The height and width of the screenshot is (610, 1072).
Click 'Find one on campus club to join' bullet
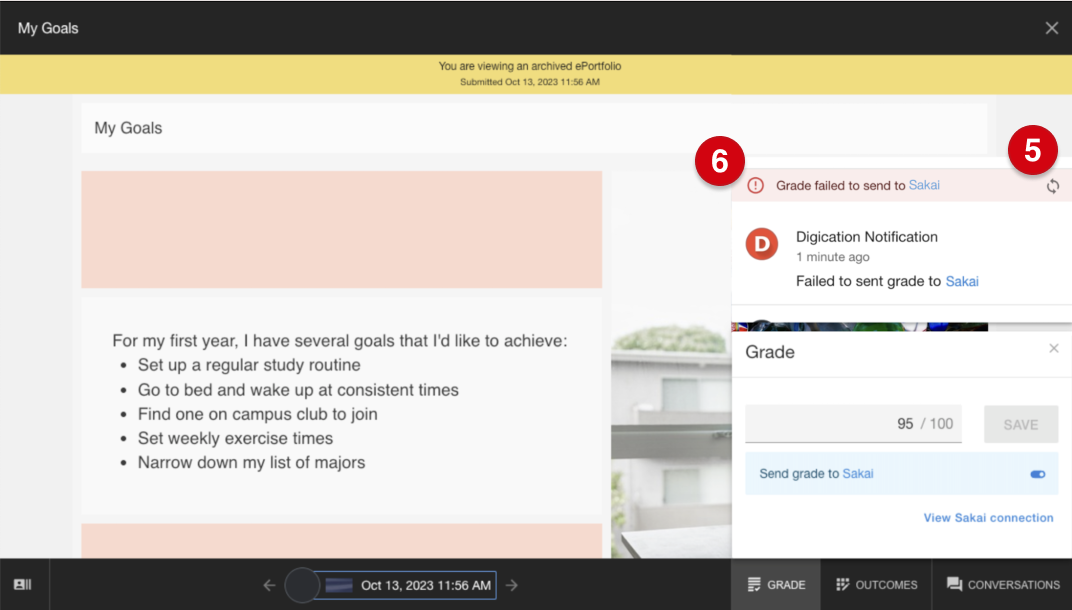257,414
